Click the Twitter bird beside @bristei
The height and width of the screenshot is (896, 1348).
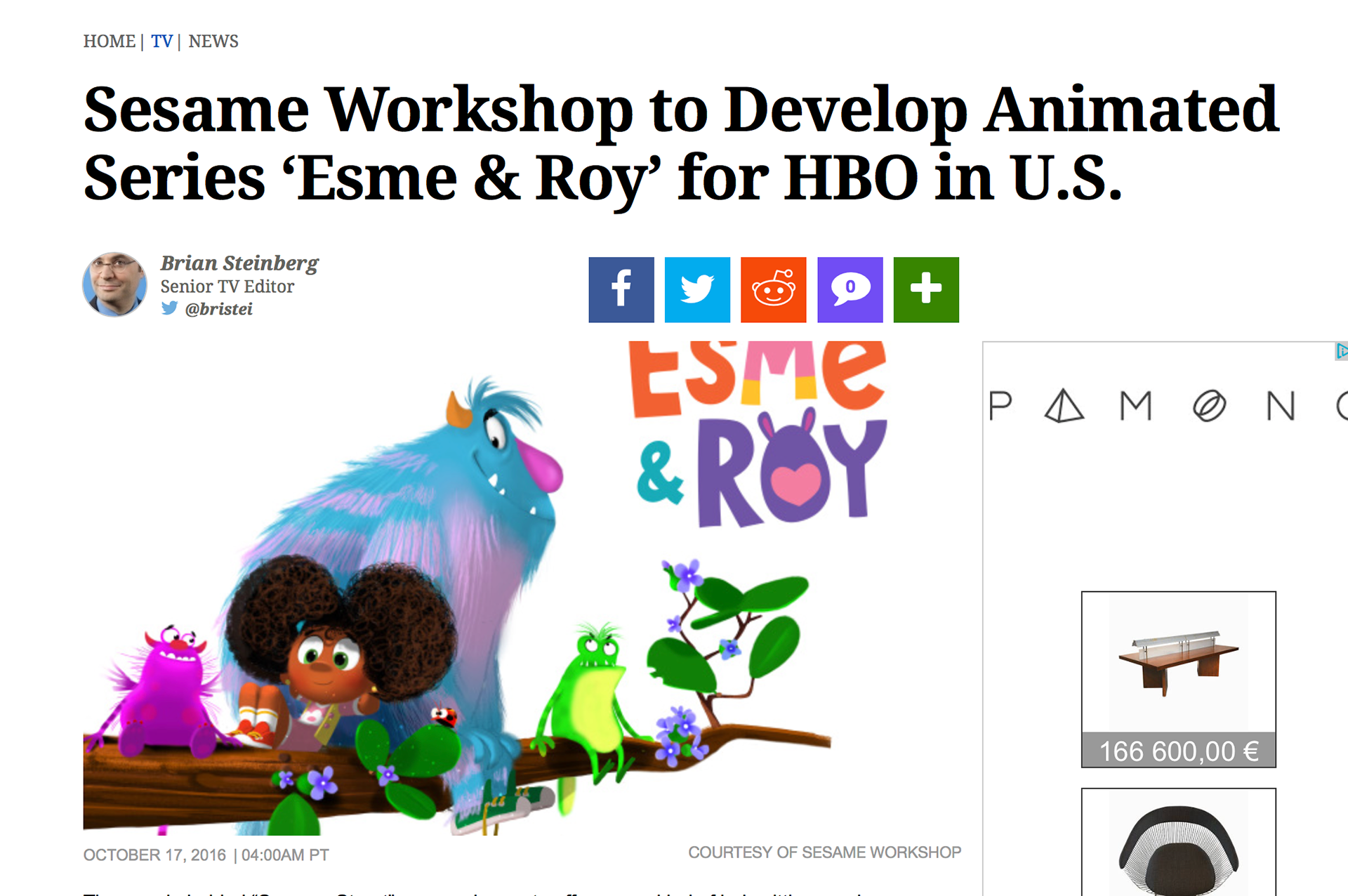click(x=169, y=308)
